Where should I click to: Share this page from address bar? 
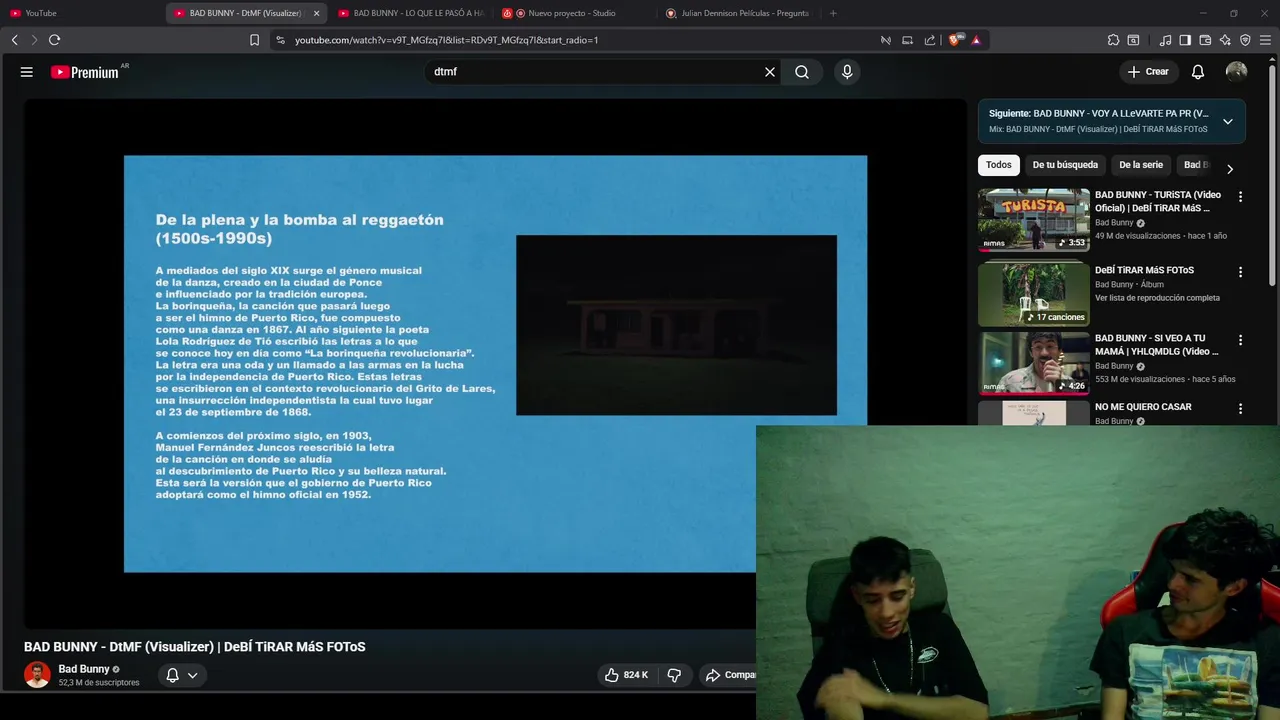point(930,40)
